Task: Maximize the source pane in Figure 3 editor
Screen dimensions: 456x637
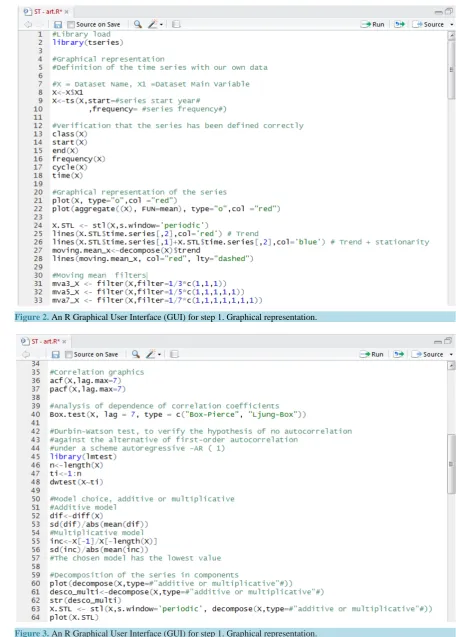Action: coord(447,341)
